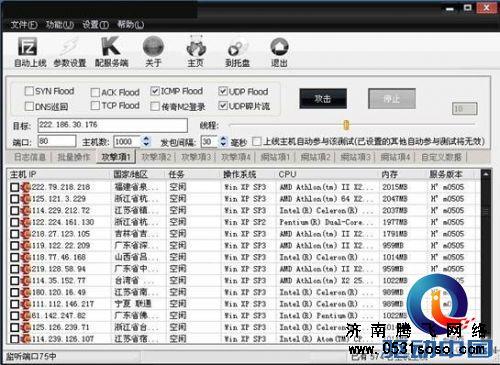Click the 线程 slider handle

coord(346,125)
